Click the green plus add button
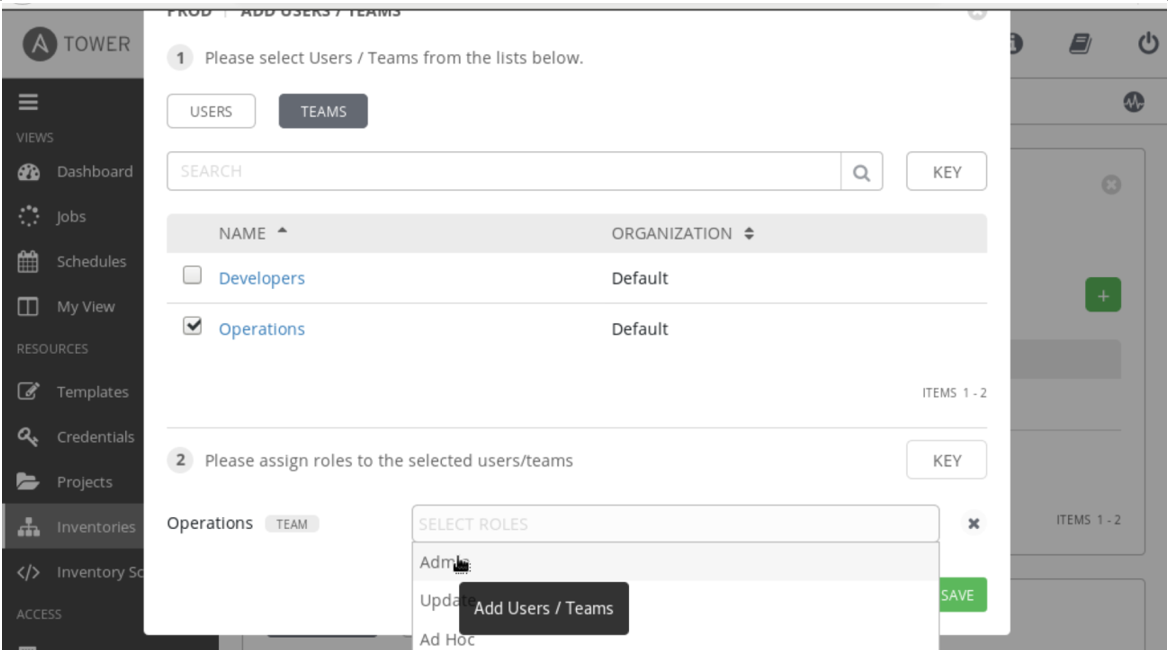Screen dimensions: 1168x650 [x=1103, y=295]
